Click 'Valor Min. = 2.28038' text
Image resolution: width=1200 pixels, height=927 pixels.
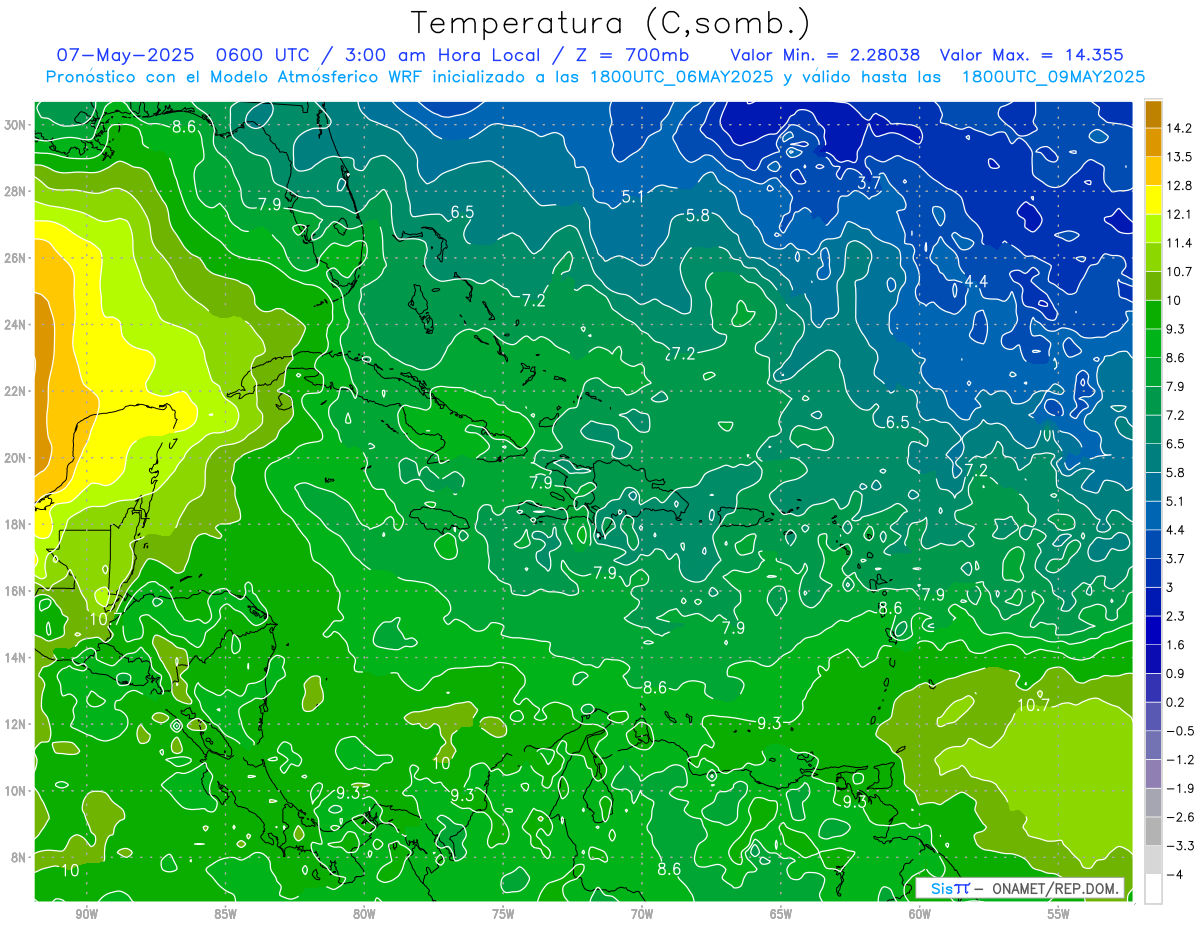click(825, 55)
